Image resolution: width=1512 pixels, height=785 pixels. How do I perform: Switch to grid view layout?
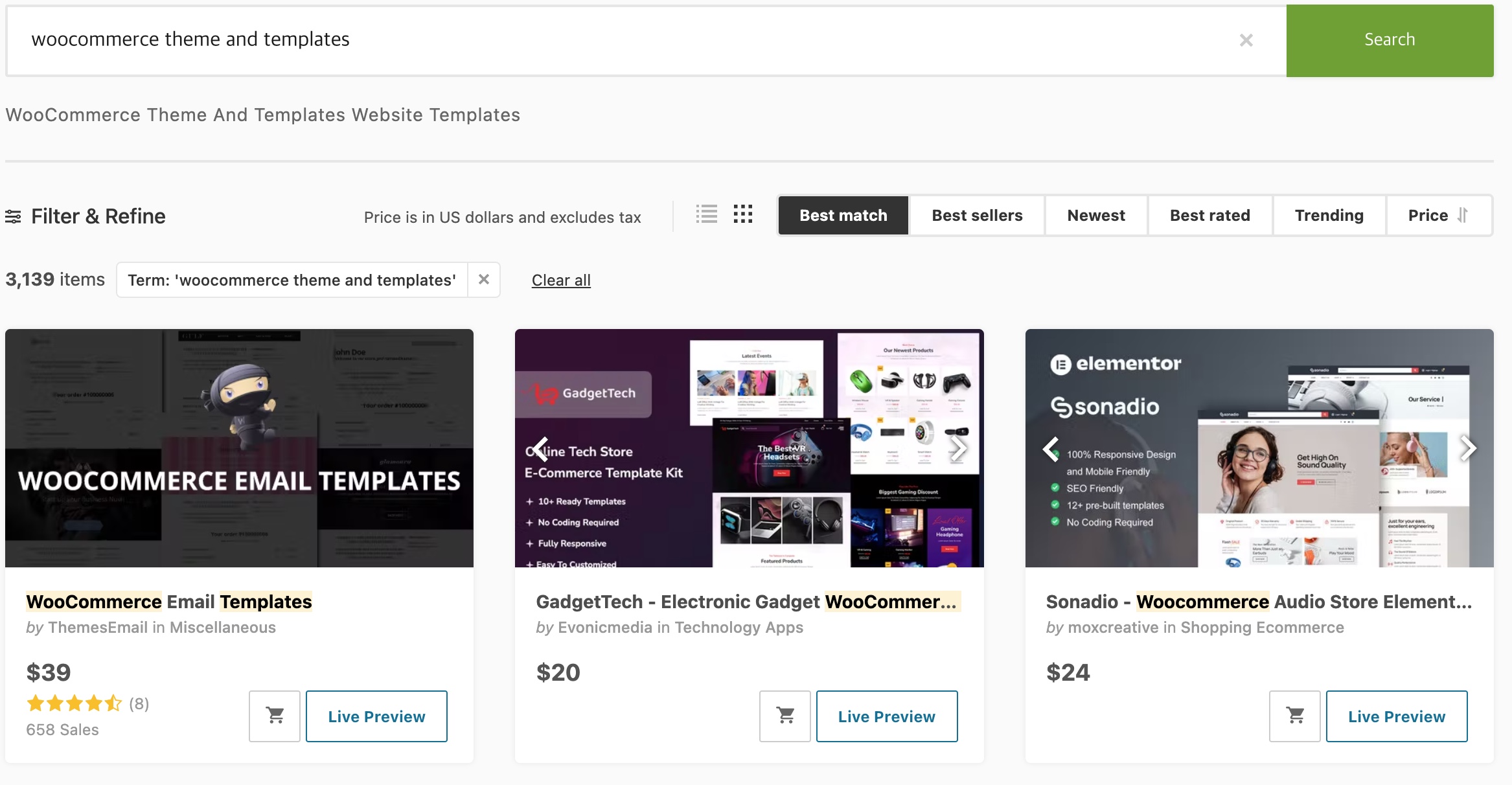(743, 214)
